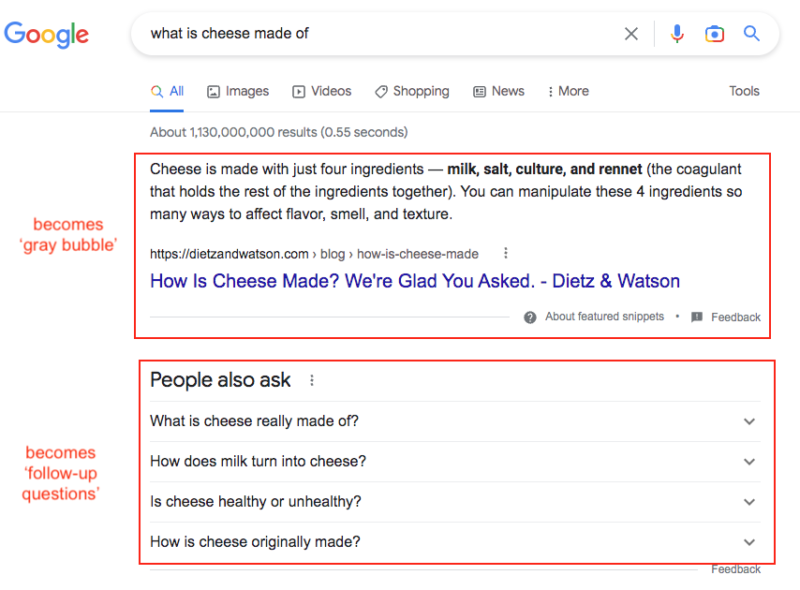Viewport: 800px width, 590px height.
Task: Expand "How is cheese originally made?" question
Action: click(x=749, y=542)
